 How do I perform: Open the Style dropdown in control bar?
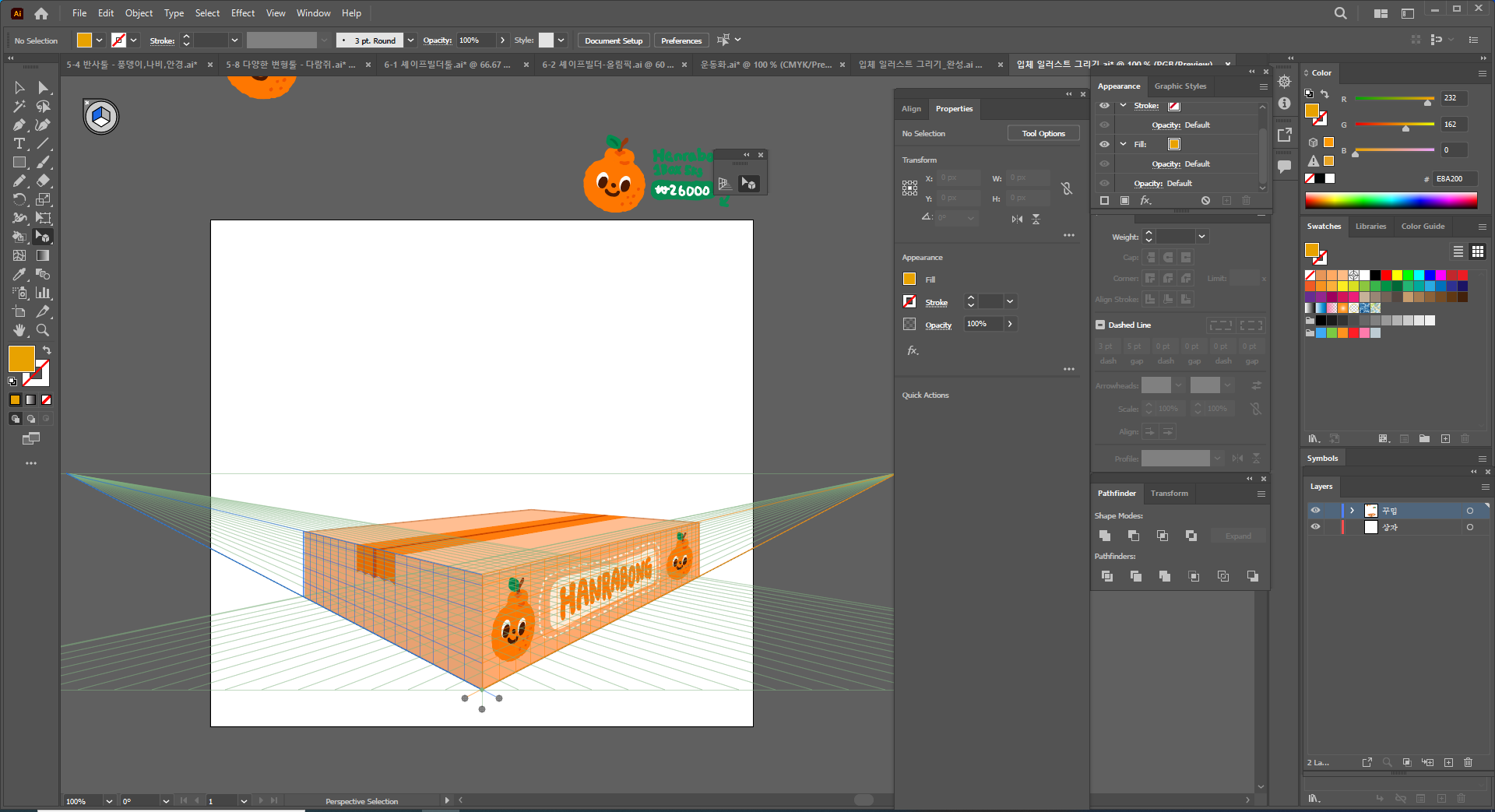[561, 40]
